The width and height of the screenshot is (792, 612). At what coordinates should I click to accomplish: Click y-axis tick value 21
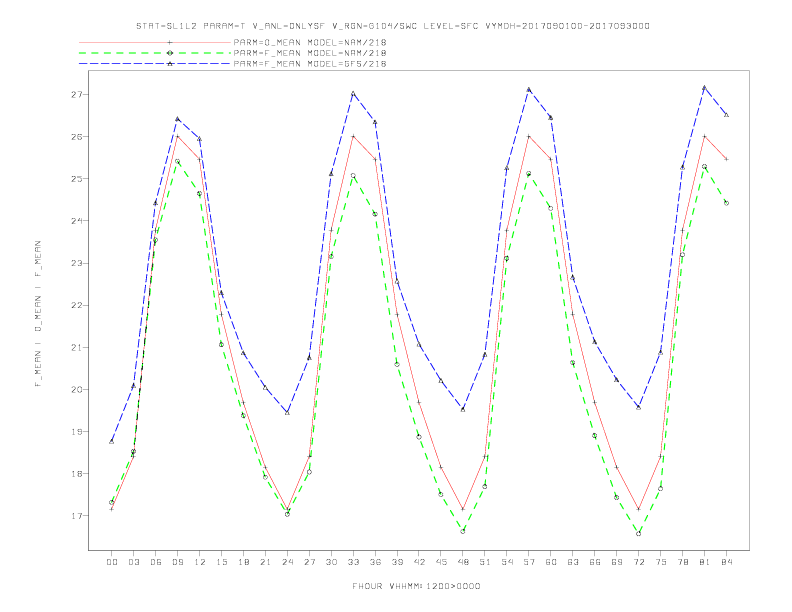pos(77,347)
